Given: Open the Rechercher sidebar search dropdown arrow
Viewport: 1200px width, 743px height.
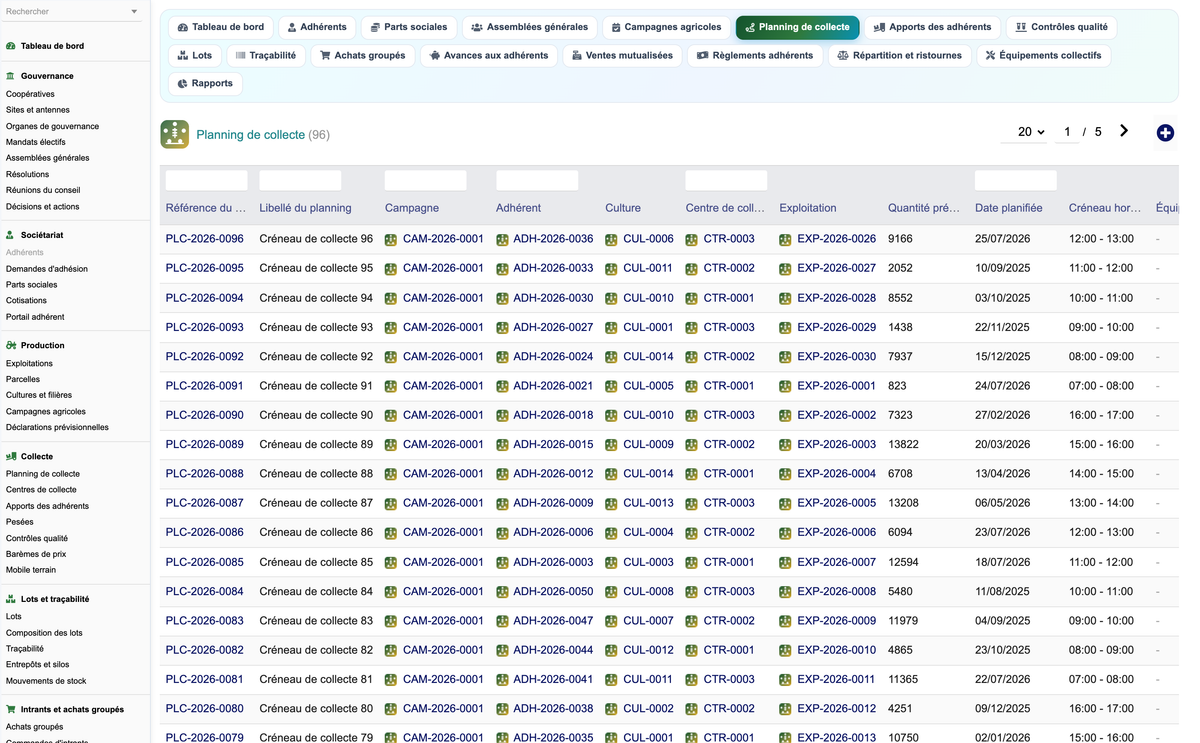Looking at the screenshot, I should 134,12.
